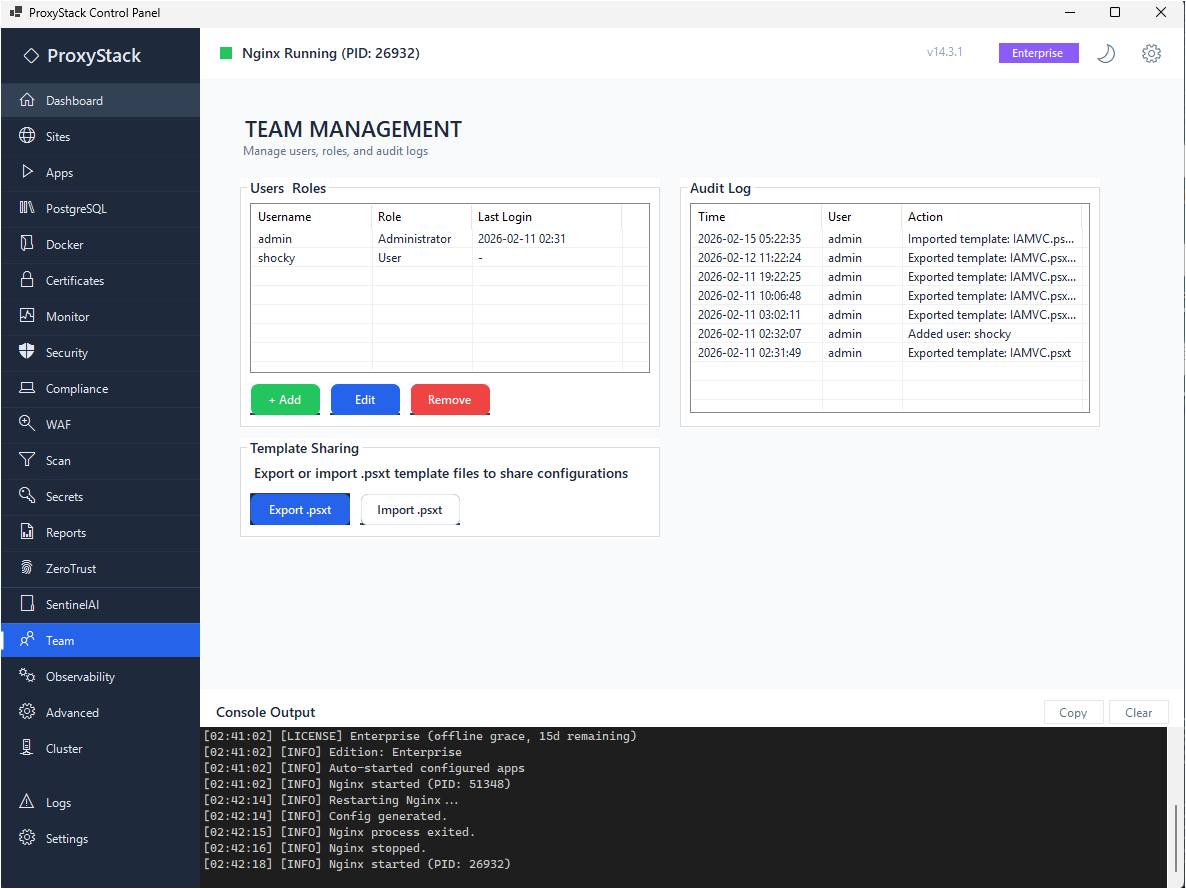
Task: Select the 2026-02-12 11:22:24 audit row
Action: click(890, 257)
